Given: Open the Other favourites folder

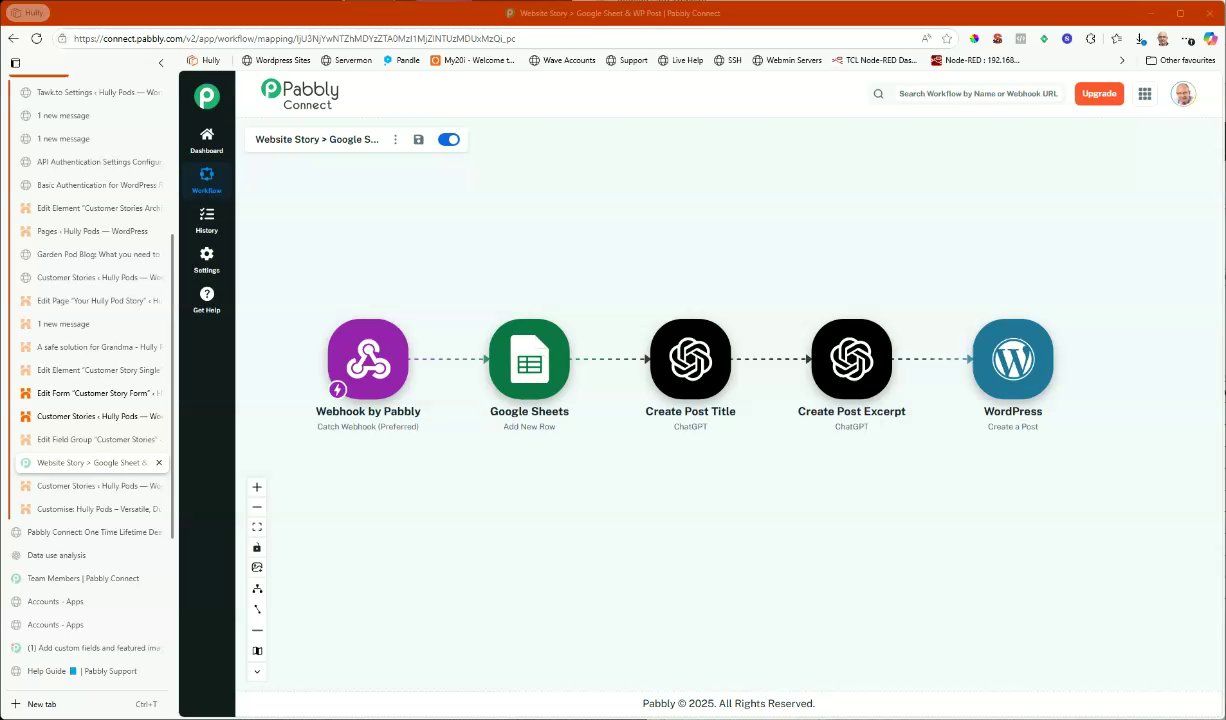Looking at the screenshot, I should coord(1180,60).
